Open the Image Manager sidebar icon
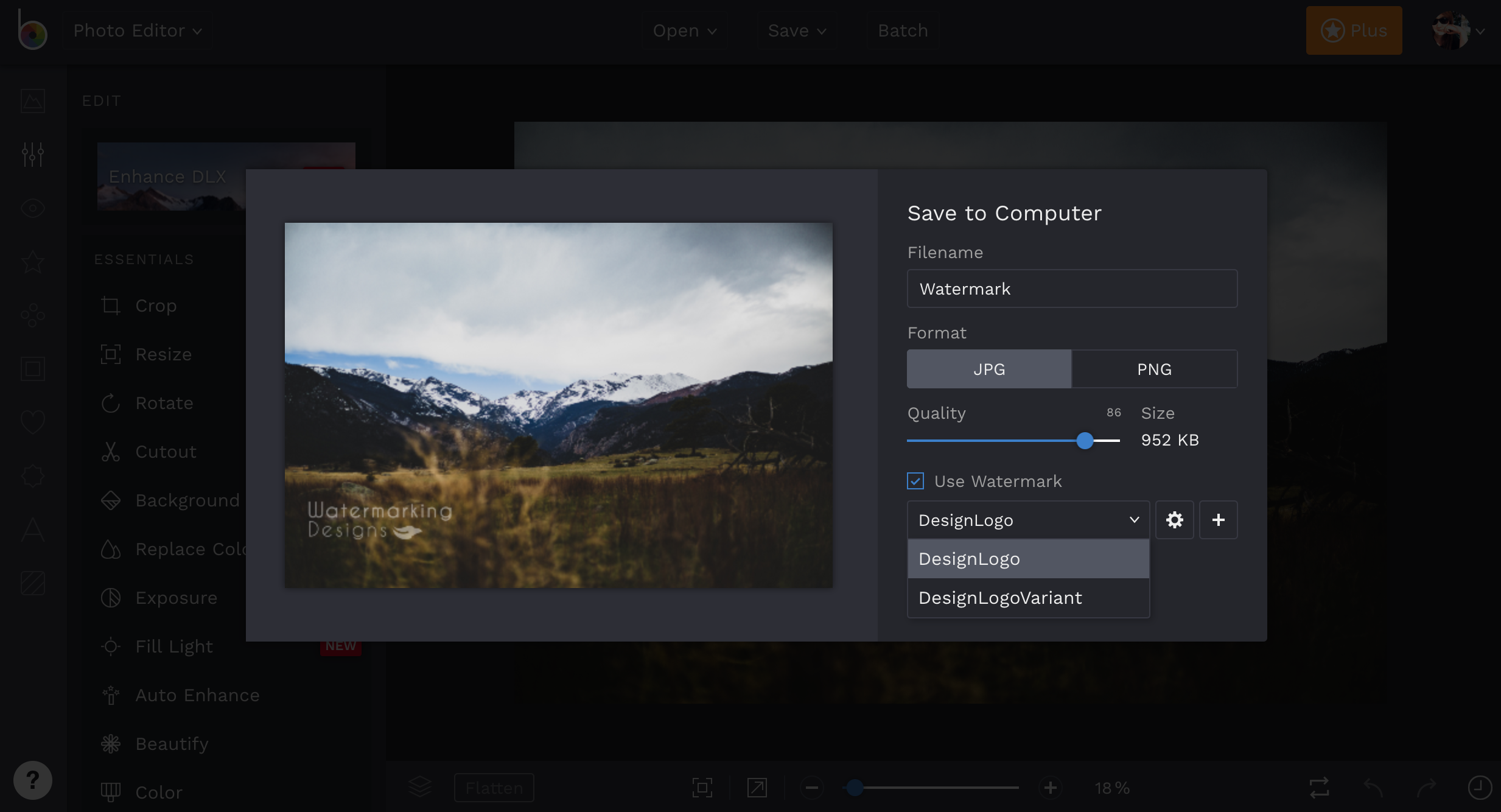Viewport: 1501px width, 812px height. click(x=33, y=101)
